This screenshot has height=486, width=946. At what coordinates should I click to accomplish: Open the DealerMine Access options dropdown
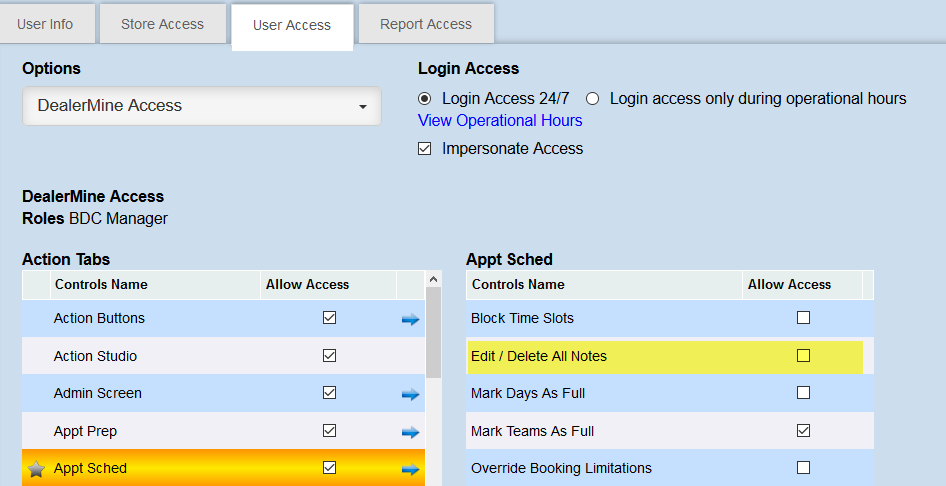201,106
